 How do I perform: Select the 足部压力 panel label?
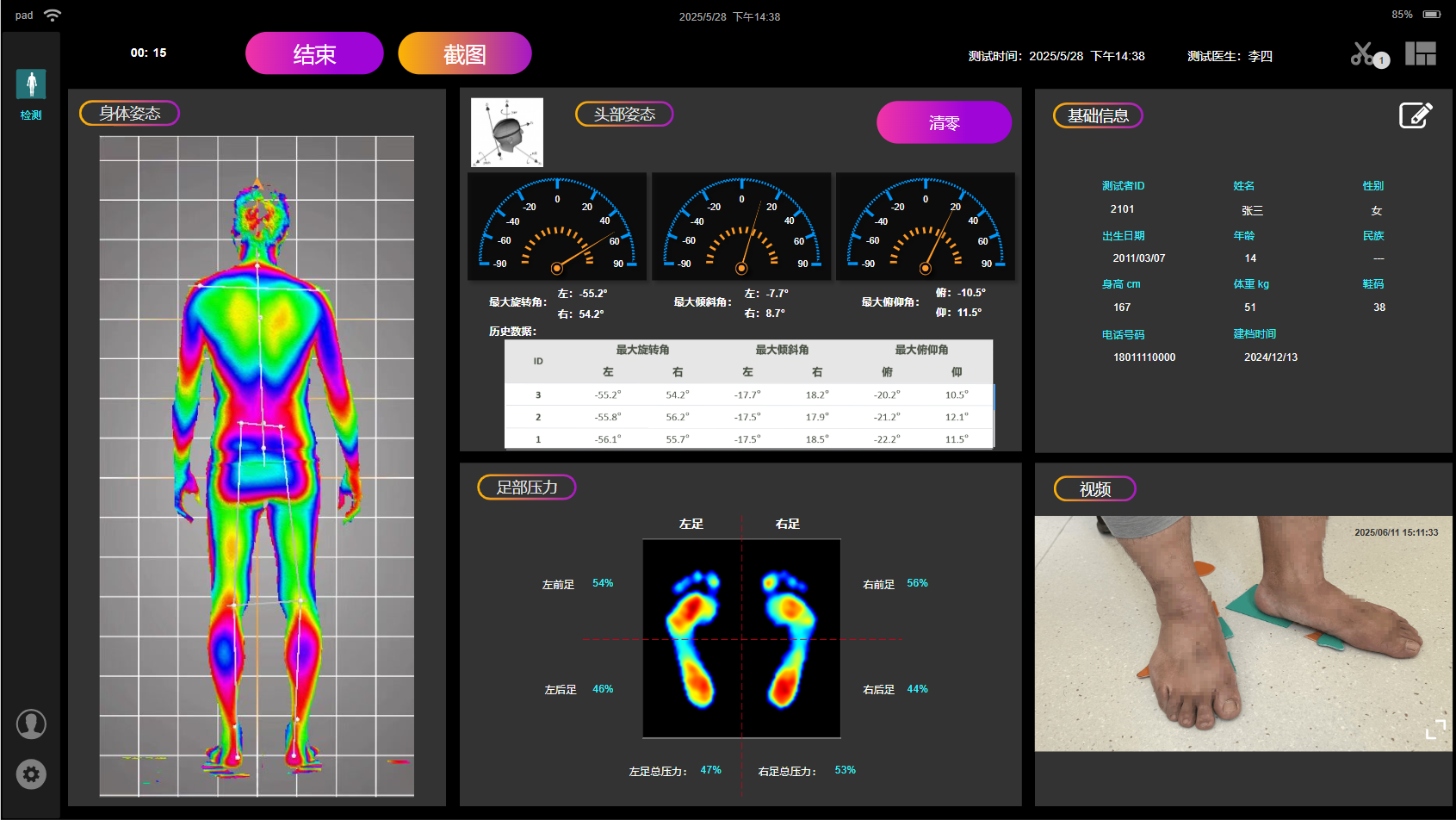pyautogui.click(x=526, y=488)
